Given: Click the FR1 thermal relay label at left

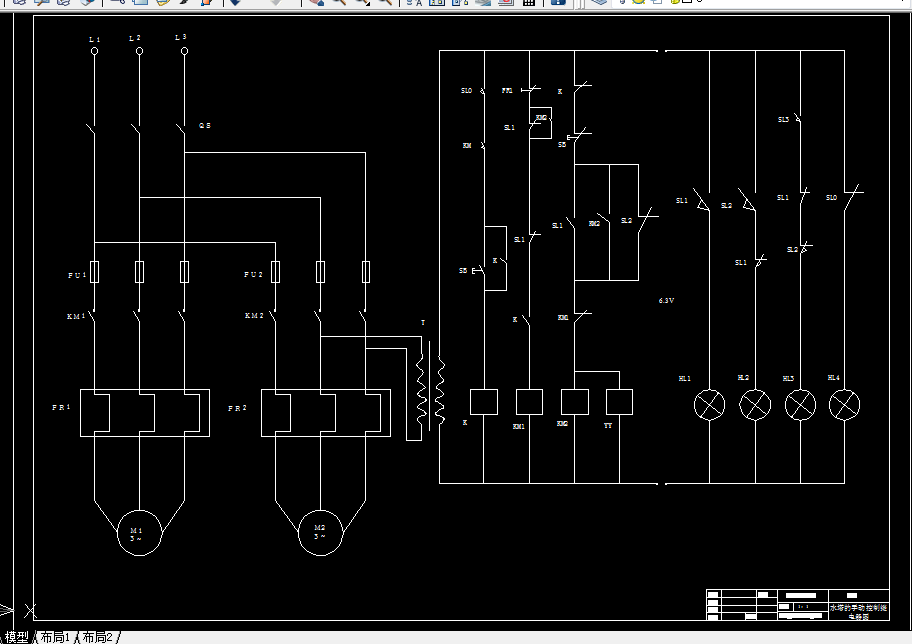Looking at the screenshot, I should click(x=60, y=408).
